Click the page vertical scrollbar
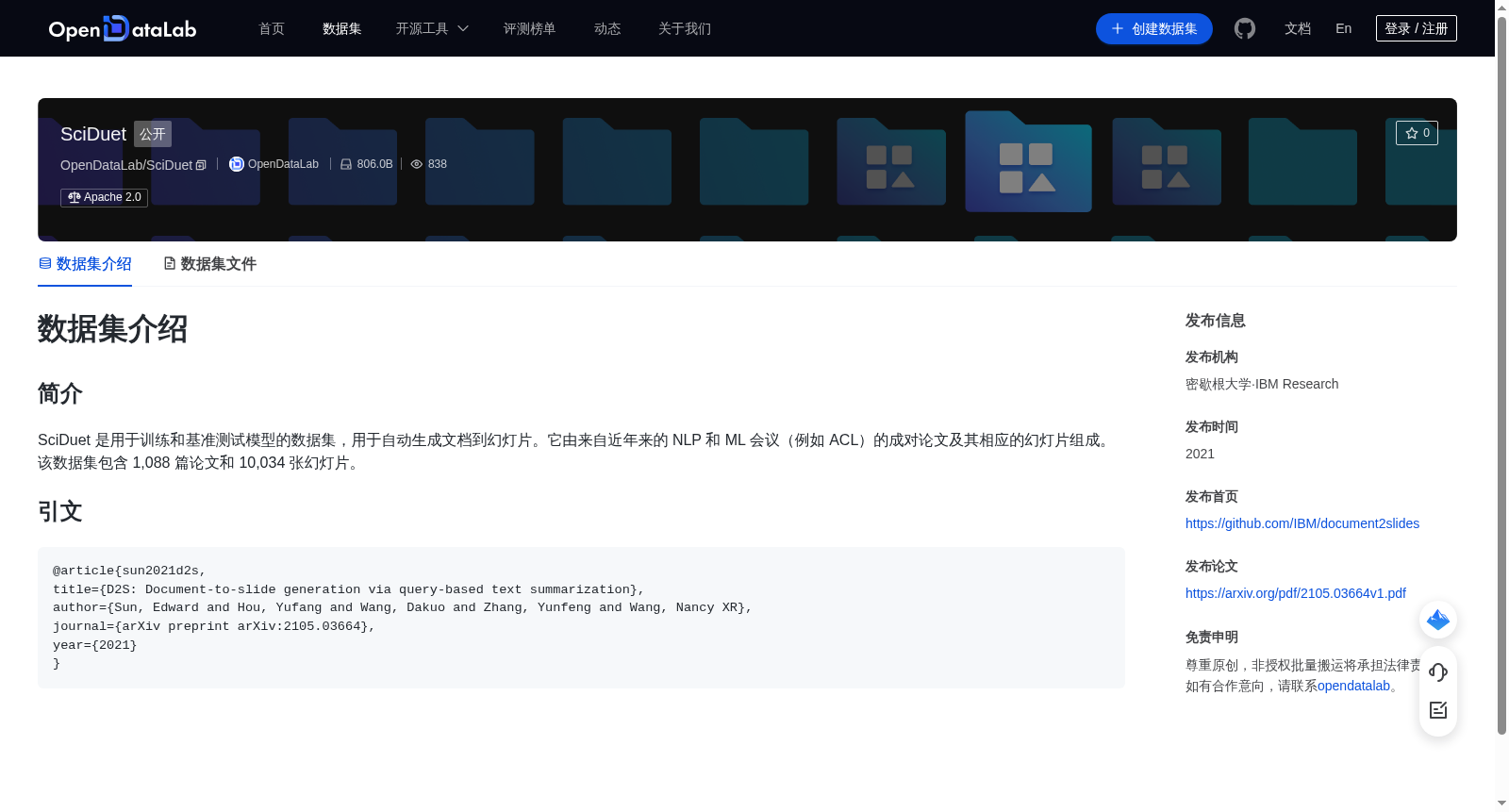The image size is (1509, 812). coord(1501,377)
